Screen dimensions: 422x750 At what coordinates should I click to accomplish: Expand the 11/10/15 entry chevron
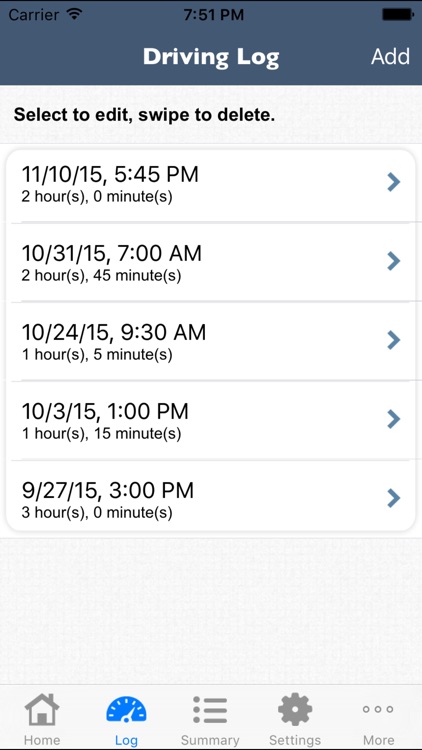tap(393, 182)
